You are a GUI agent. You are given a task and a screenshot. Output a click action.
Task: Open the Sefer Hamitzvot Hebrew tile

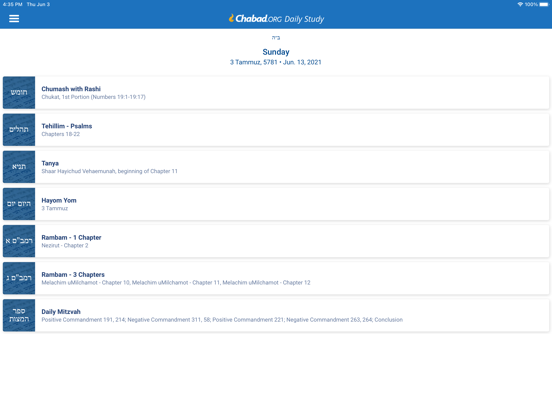coord(19,315)
